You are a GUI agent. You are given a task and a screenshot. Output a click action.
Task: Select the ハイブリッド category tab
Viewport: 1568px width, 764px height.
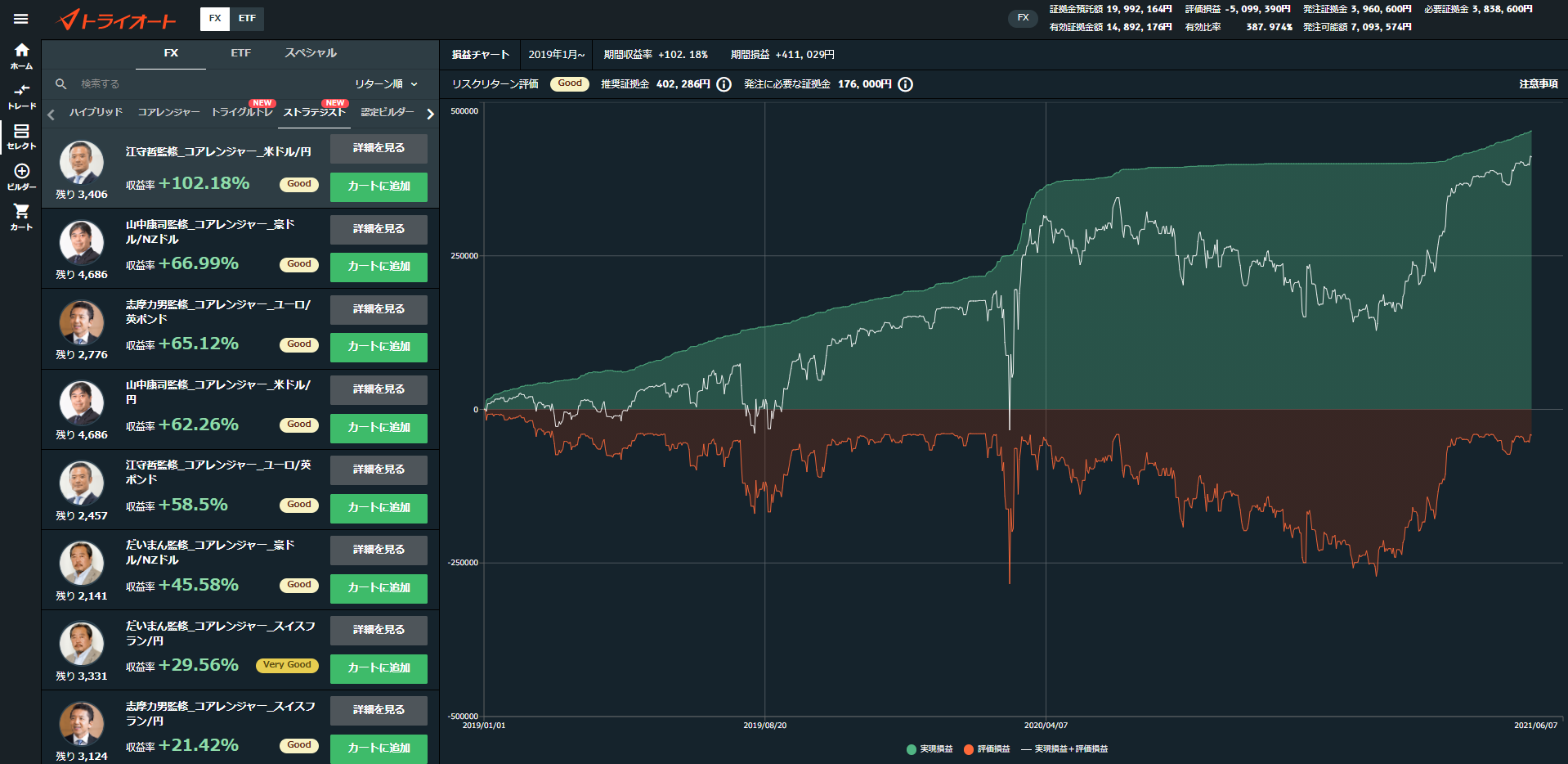click(x=96, y=112)
